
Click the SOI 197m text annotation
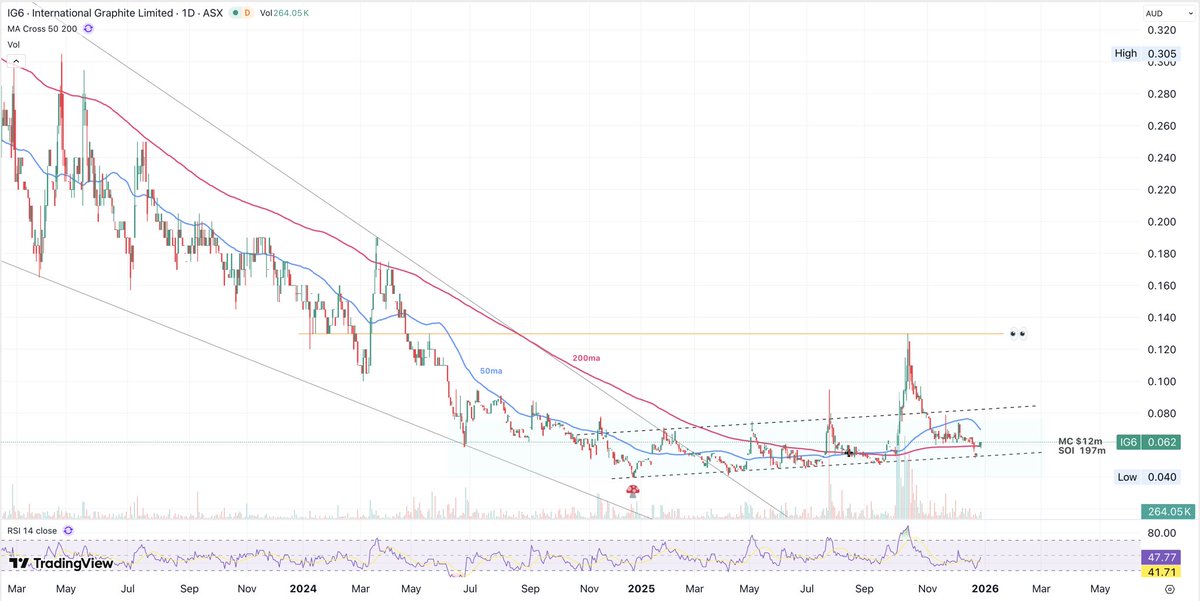(x=1082, y=451)
